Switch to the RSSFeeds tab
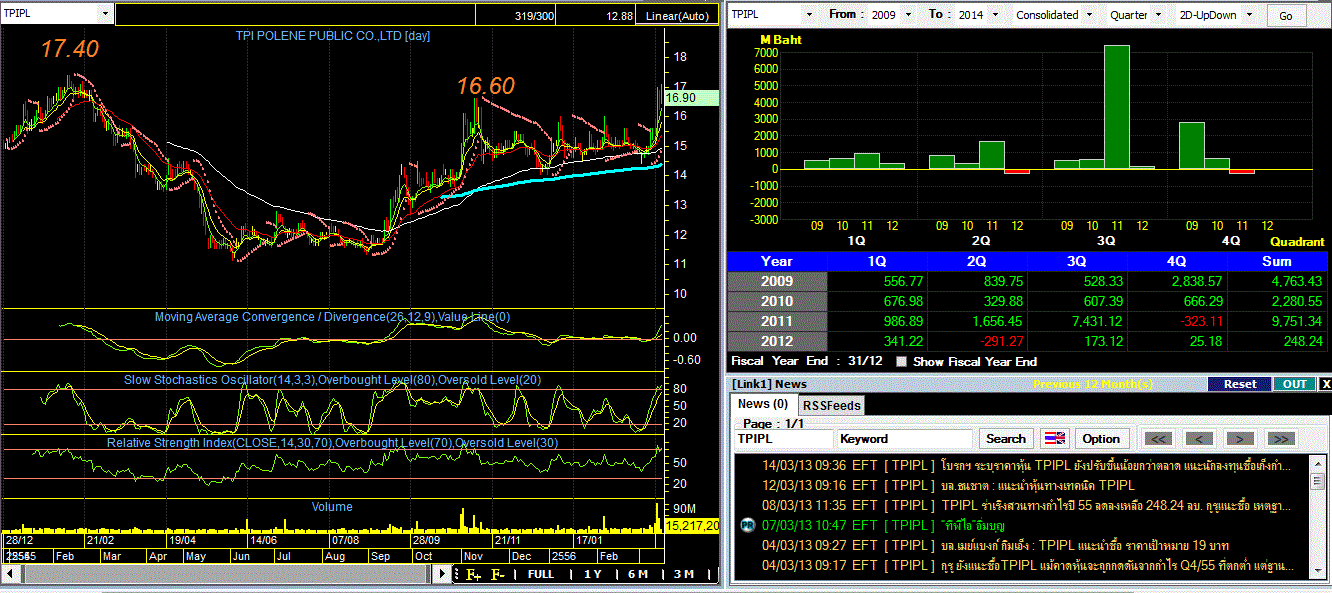The image size is (1332, 593). click(831, 405)
